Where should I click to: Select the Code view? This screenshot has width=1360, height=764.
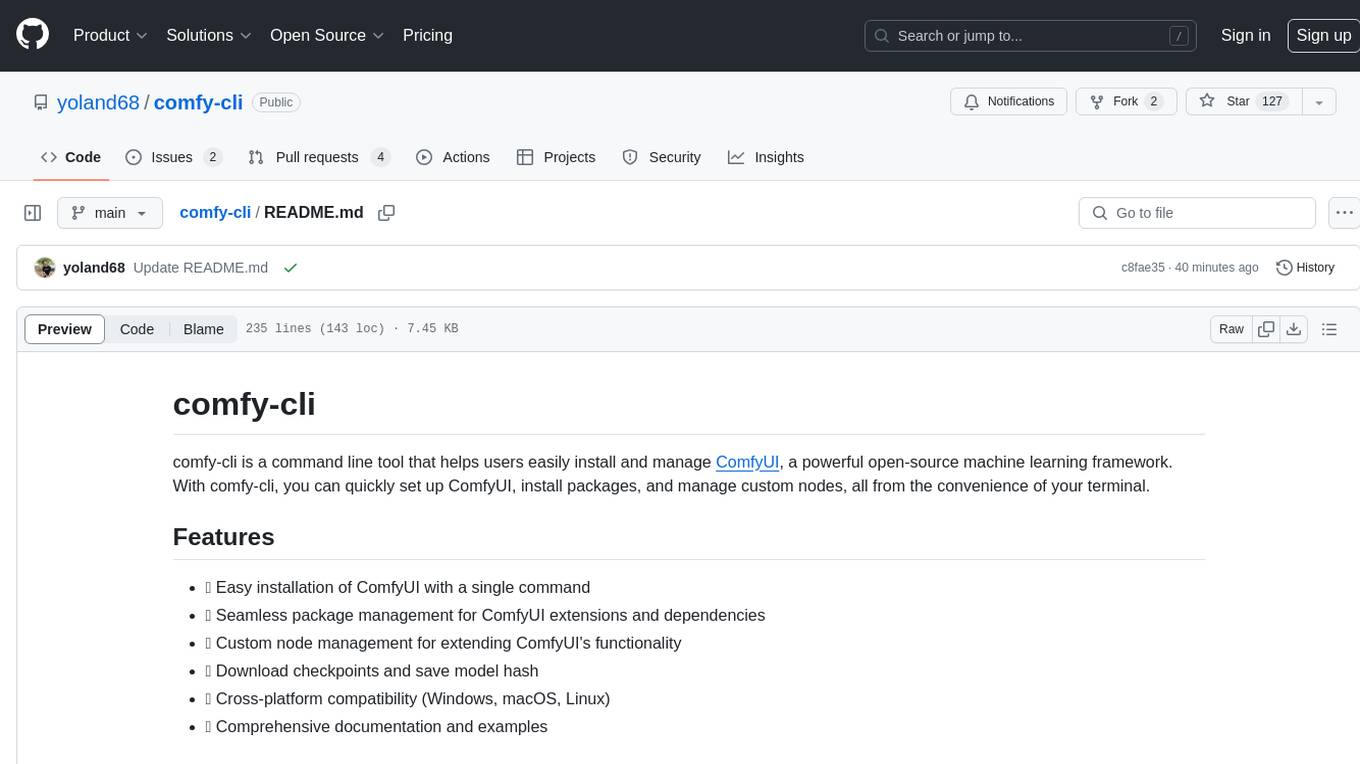[137, 329]
